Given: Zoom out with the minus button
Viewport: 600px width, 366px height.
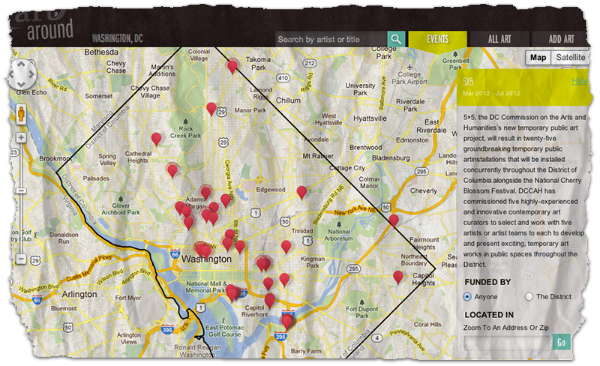Looking at the screenshot, I should pos(21,259).
